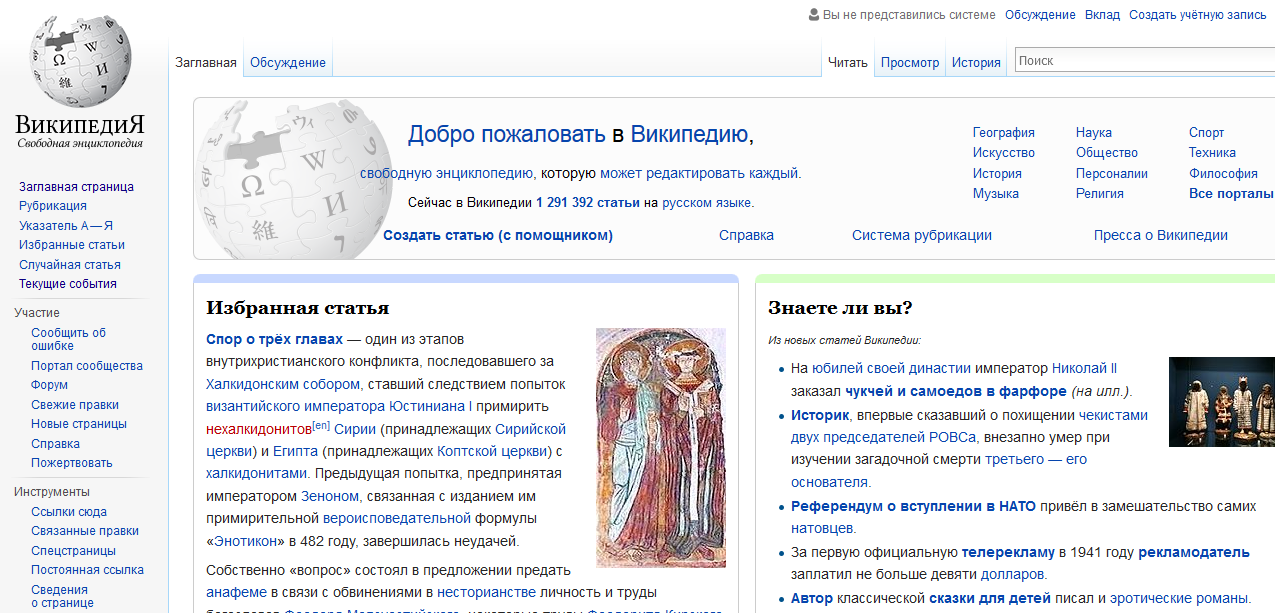Image resolution: width=1275 pixels, height=613 pixels.
Task: View Новые страницы
Action: 78,424
